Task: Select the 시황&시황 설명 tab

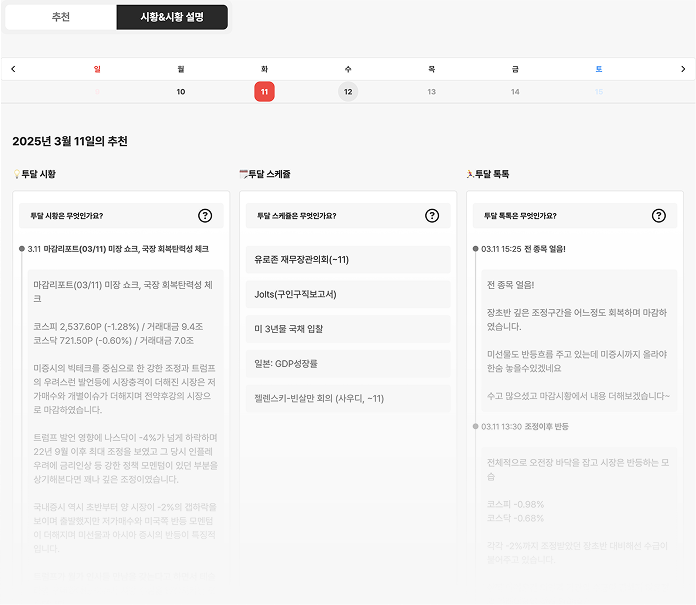Action: coord(172,17)
